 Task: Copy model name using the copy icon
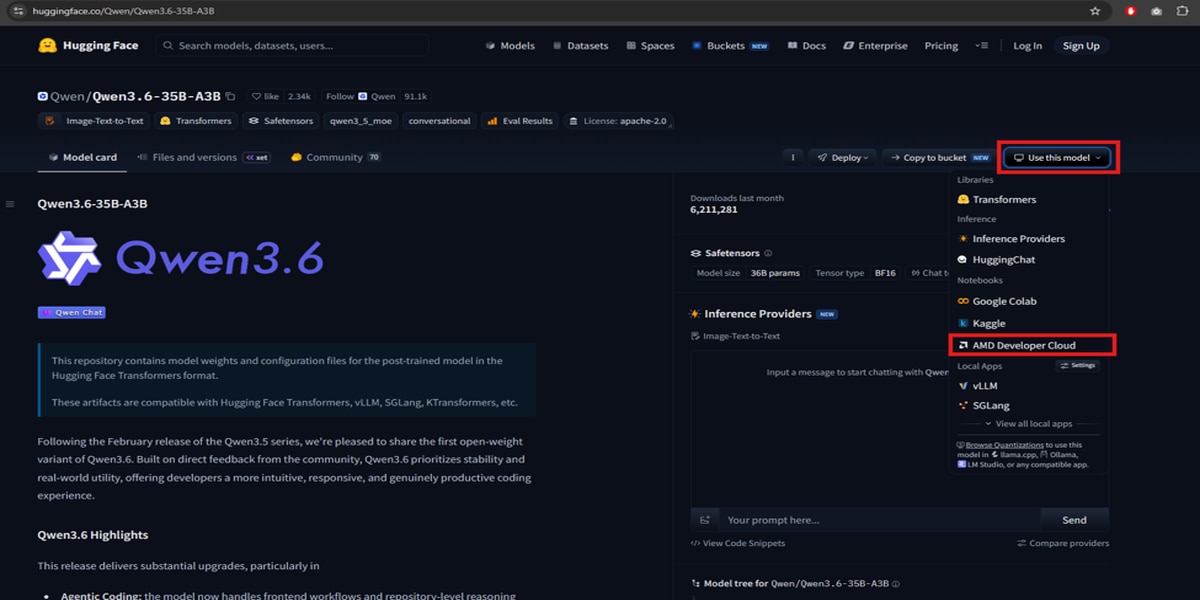coord(231,97)
